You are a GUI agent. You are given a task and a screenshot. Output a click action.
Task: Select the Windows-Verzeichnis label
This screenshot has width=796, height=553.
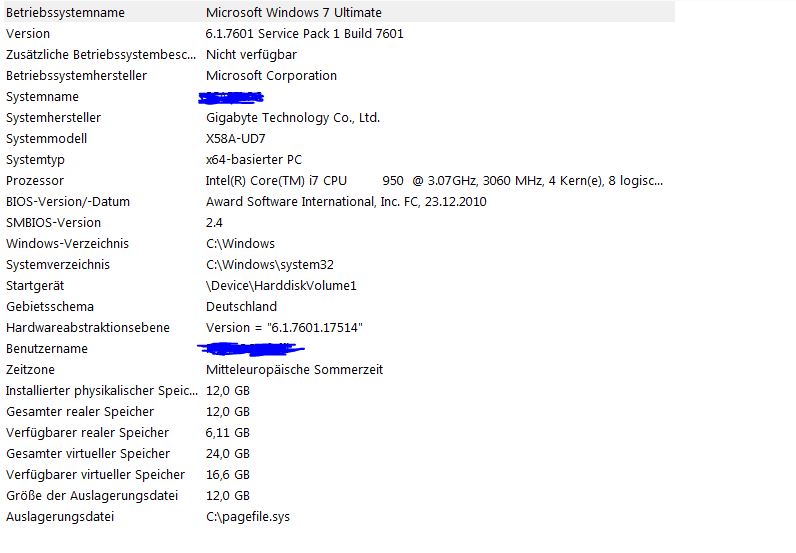(67, 244)
